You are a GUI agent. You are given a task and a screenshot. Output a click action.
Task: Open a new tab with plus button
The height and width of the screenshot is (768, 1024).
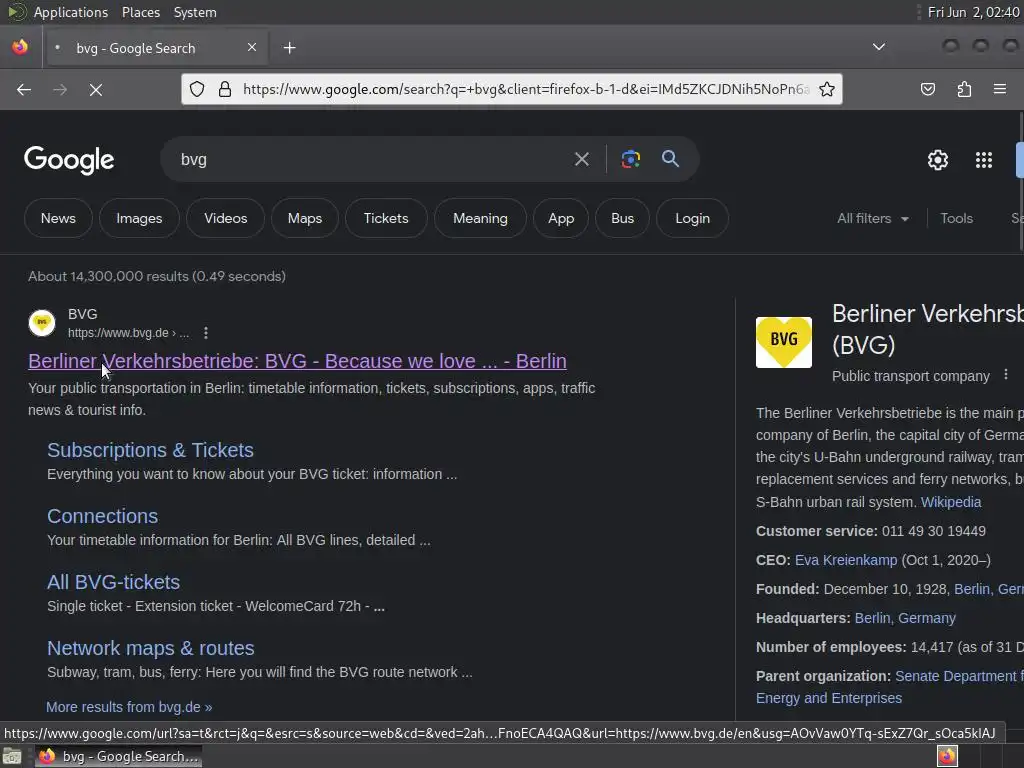[x=289, y=48]
